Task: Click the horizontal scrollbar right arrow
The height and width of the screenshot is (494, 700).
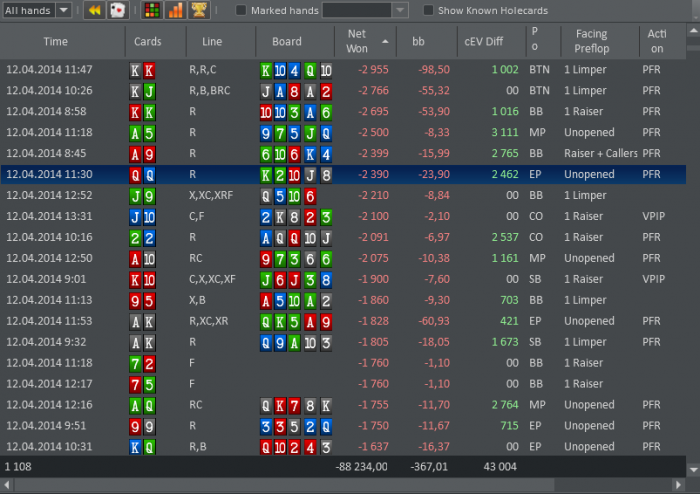Action: point(678,485)
